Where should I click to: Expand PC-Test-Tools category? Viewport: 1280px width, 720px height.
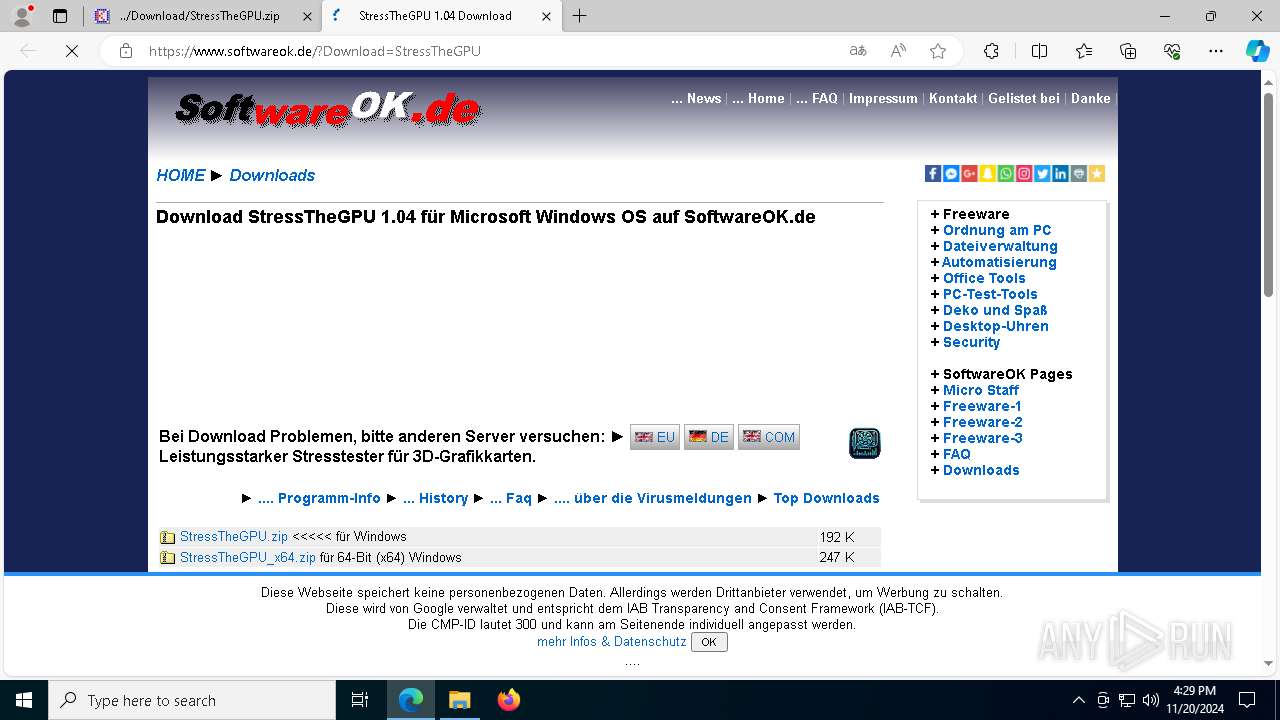(990, 294)
